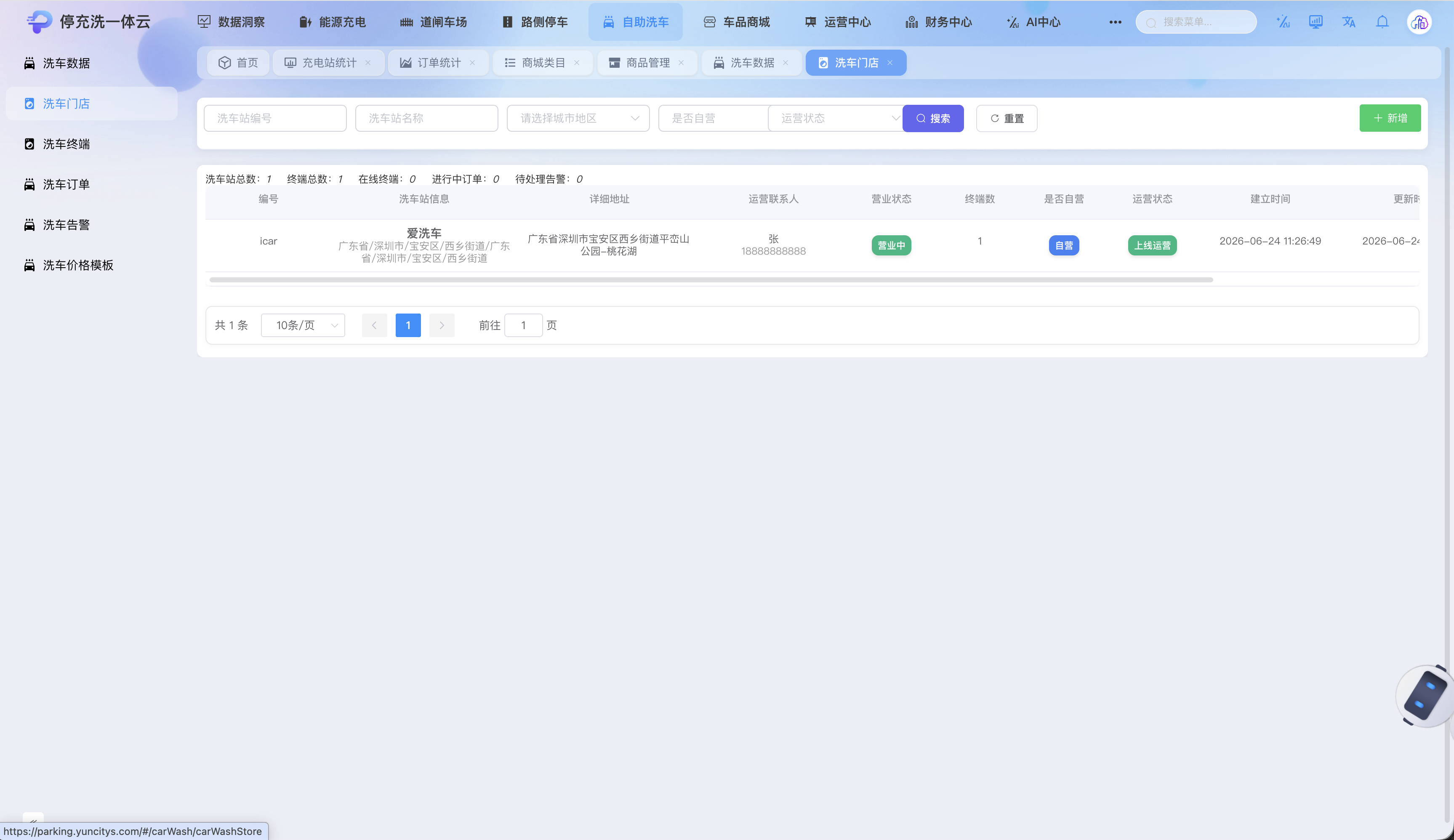Close the 商品管理 tab
The height and width of the screenshot is (840, 1454).
(x=681, y=62)
